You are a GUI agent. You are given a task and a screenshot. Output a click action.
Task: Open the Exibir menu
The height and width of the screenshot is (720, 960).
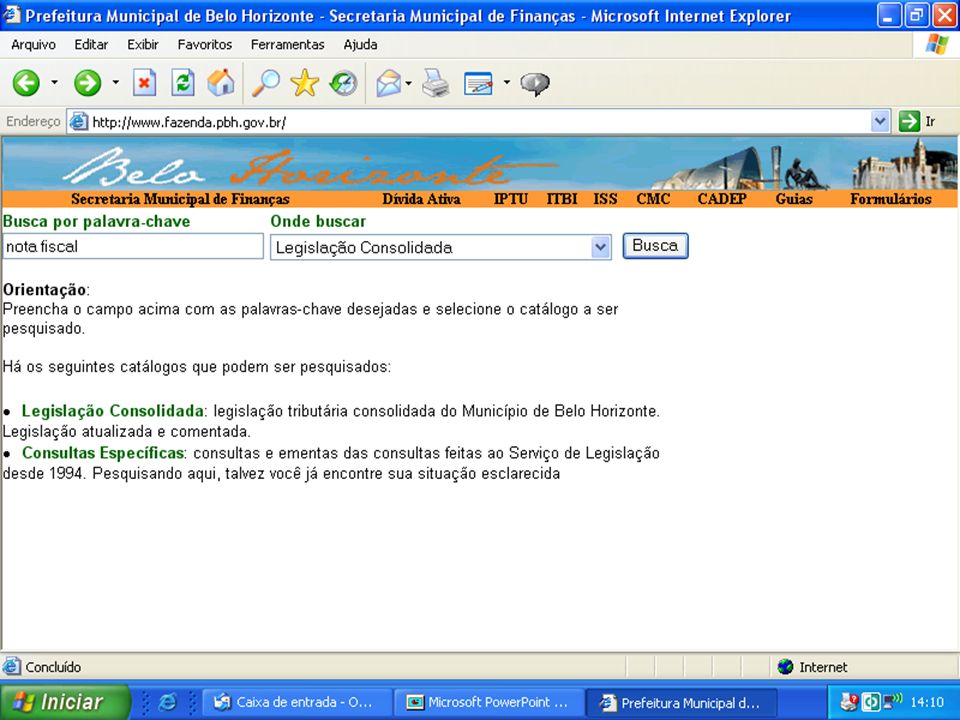(x=143, y=45)
